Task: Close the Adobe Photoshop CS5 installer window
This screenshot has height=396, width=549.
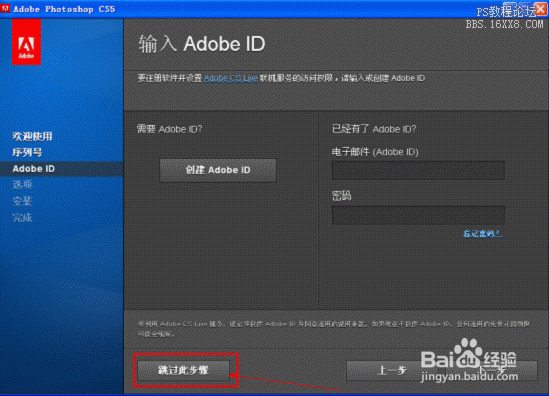Action: (x=541, y=8)
